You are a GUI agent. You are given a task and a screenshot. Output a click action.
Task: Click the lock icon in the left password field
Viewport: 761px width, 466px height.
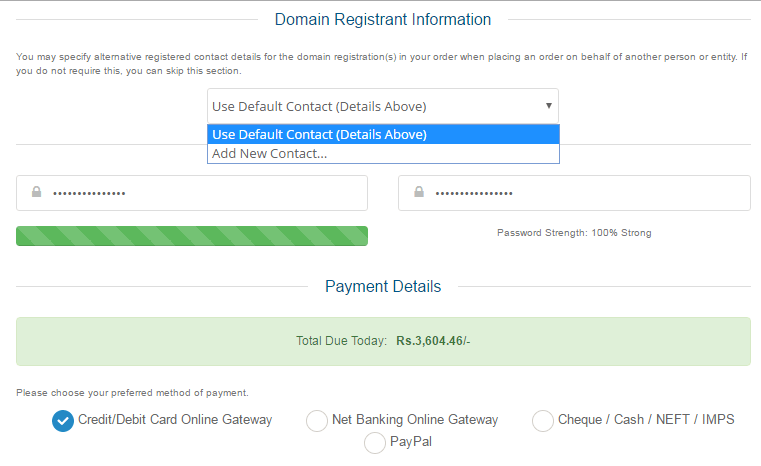37,193
